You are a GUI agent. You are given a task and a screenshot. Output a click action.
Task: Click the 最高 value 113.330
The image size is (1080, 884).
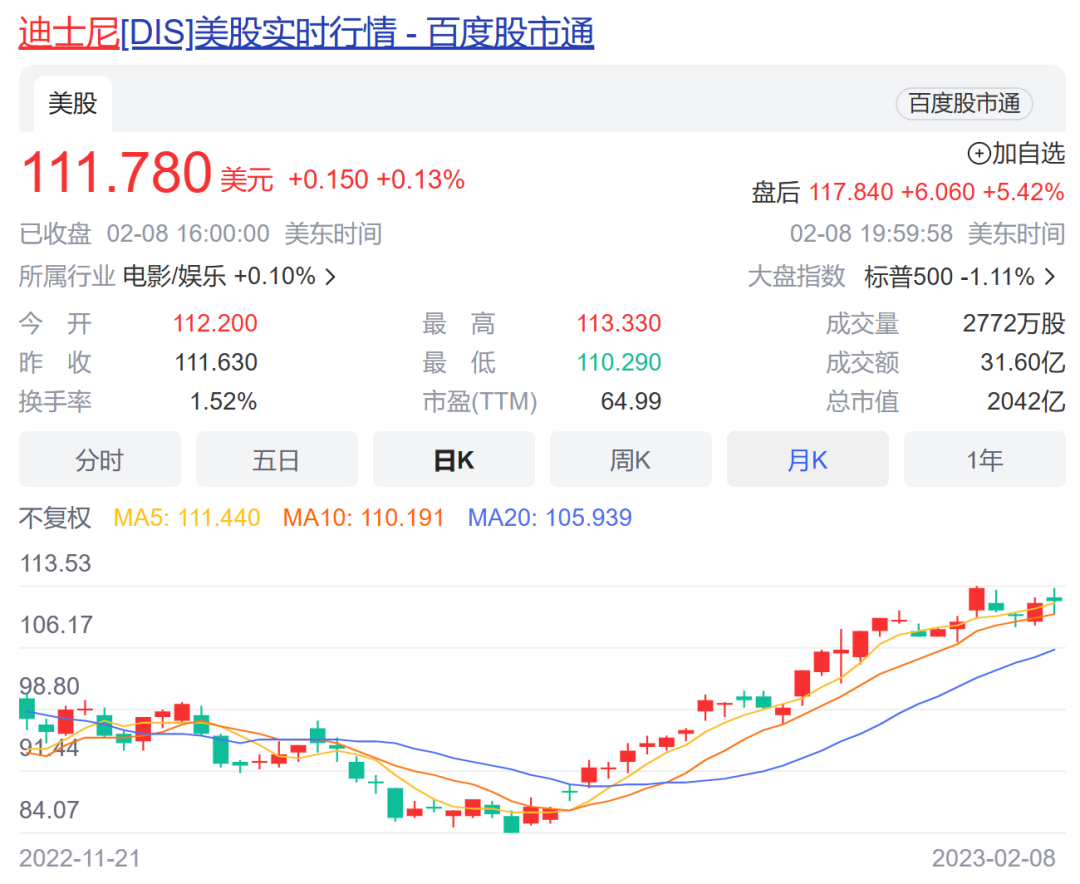(619, 323)
